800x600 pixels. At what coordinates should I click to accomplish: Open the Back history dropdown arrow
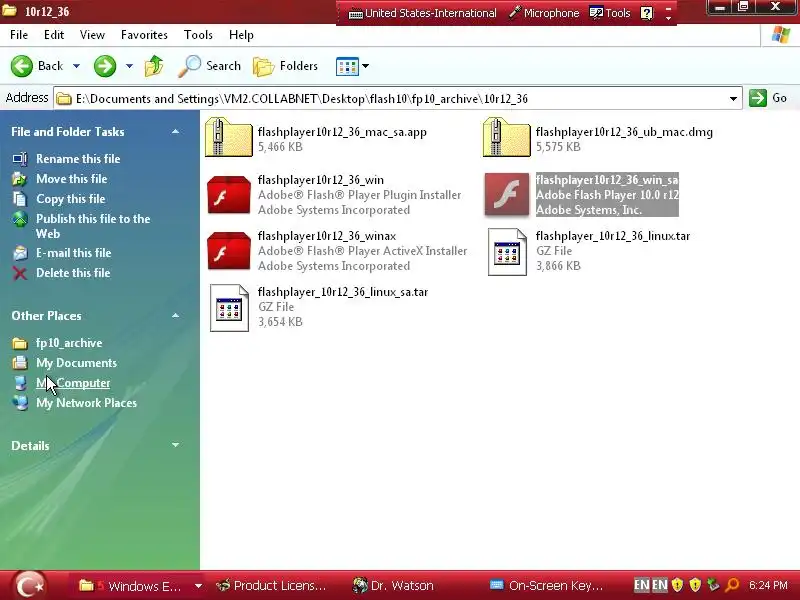pyautogui.click(x=76, y=66)
